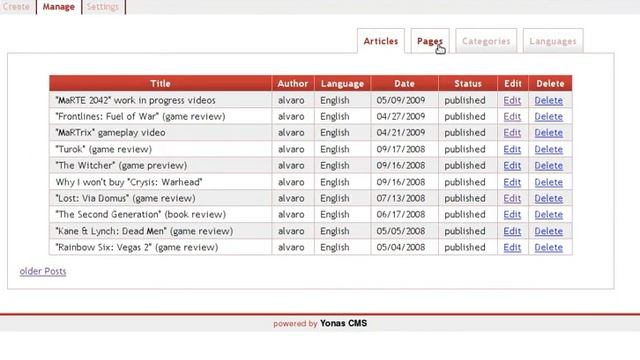Edit the Crysis: Warhead article
Viewport: 640px width, 360px height.
[x=512, y=182]
